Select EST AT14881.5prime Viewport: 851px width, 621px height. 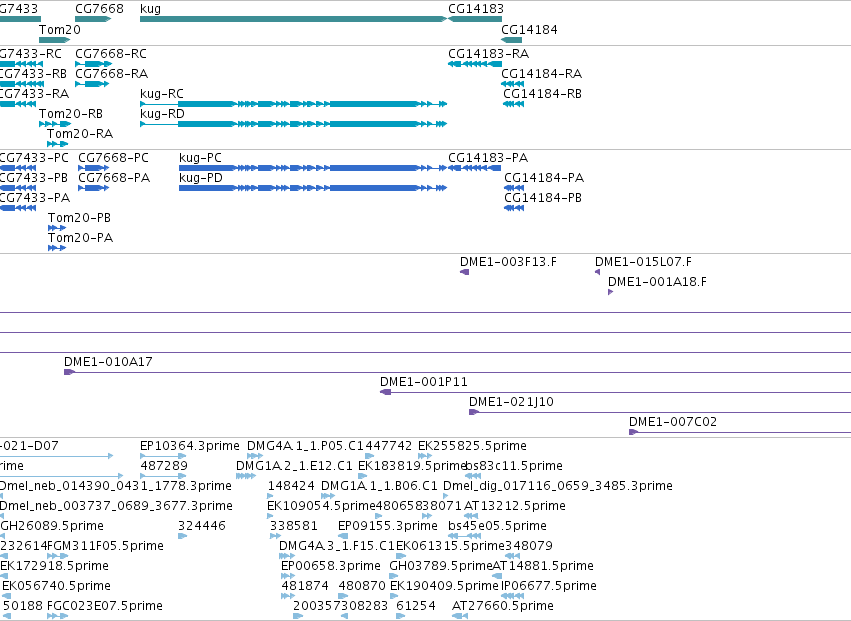click(x=497, y=576)
